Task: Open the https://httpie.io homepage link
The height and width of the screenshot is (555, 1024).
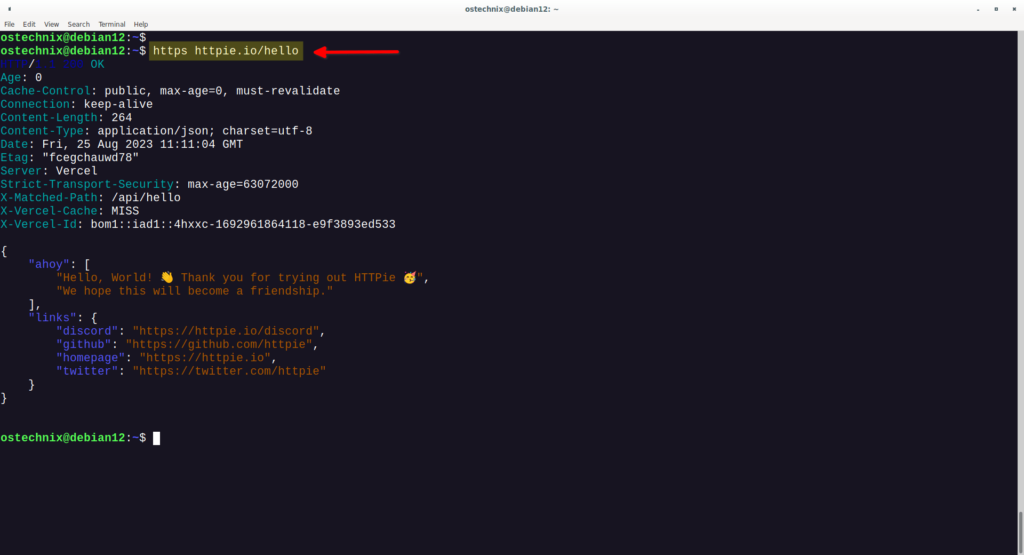Action: pos(205,358)
